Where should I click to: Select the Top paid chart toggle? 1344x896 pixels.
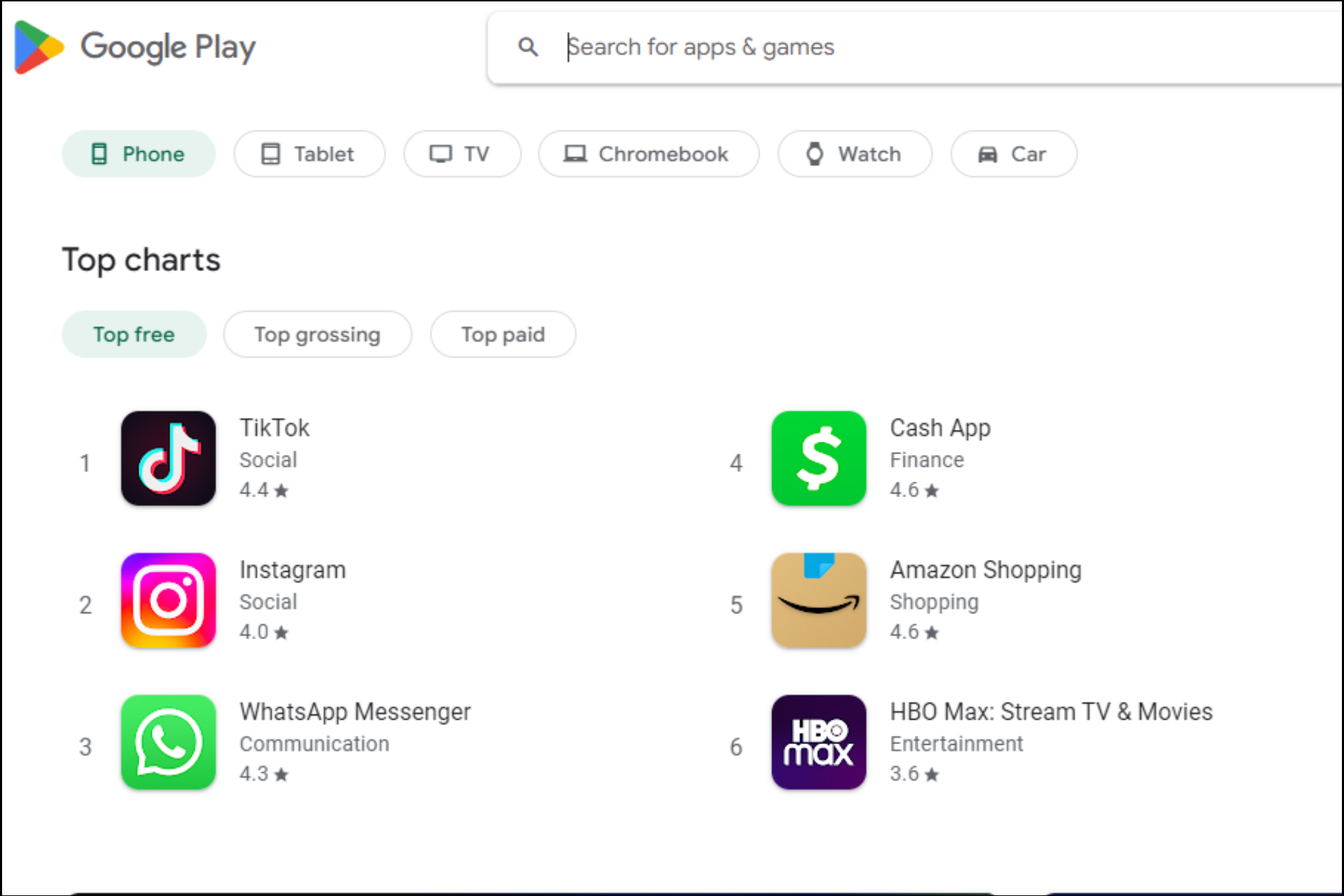pos(503,334)
